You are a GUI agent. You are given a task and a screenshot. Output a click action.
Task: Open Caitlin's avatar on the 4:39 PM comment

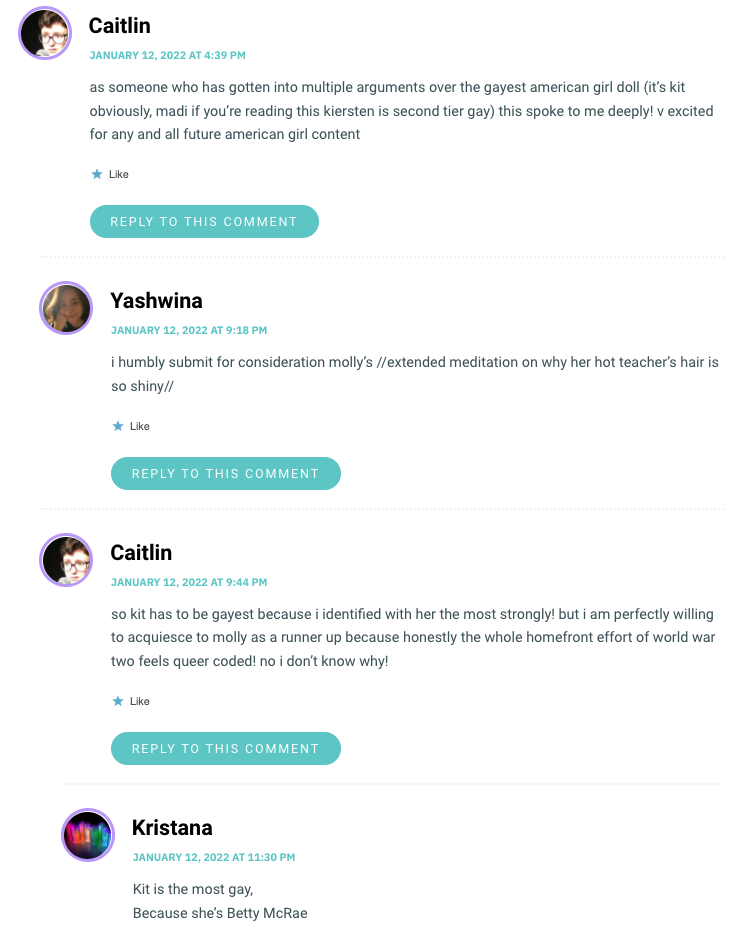pos(45,33)
